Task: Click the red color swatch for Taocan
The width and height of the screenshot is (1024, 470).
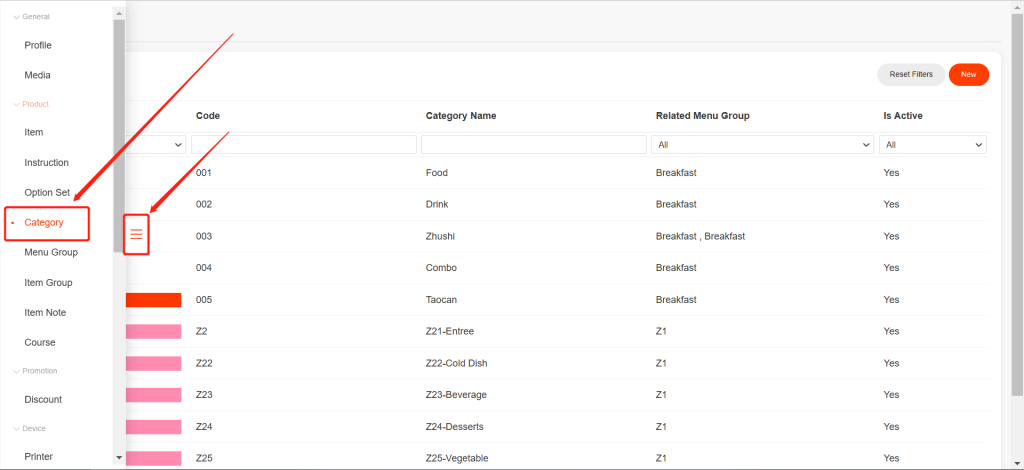Action: [x=153, y=300]
